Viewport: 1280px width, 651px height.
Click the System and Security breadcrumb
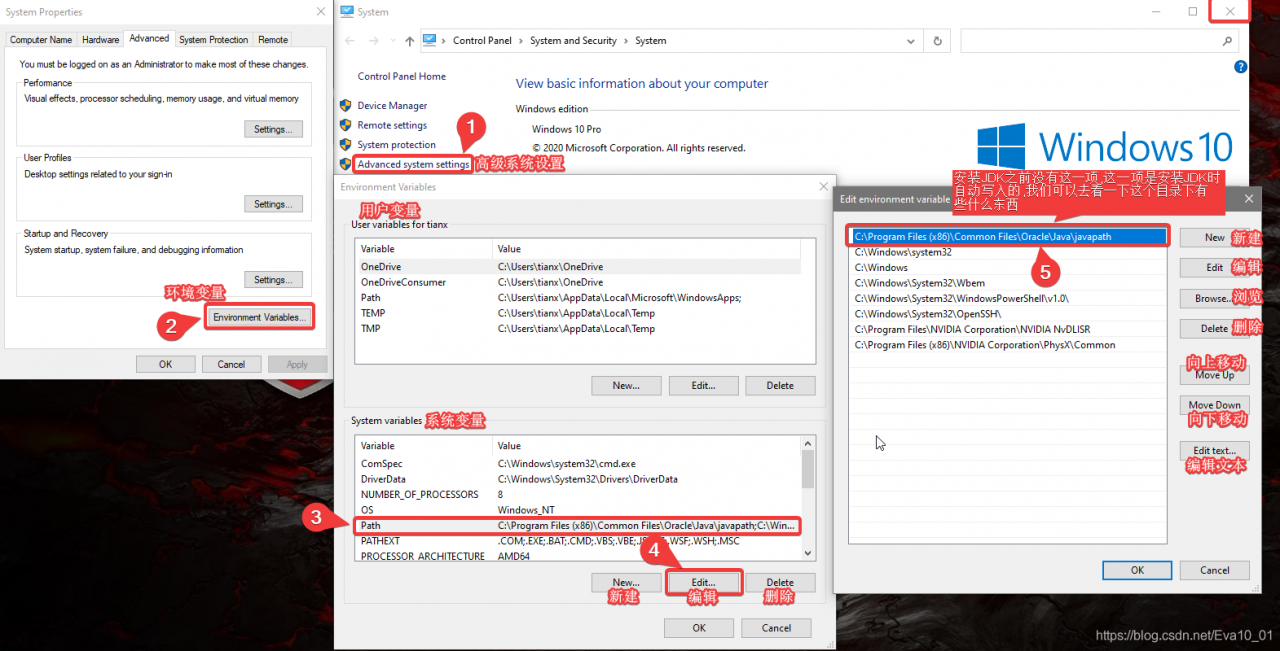(x=573, y=41)
